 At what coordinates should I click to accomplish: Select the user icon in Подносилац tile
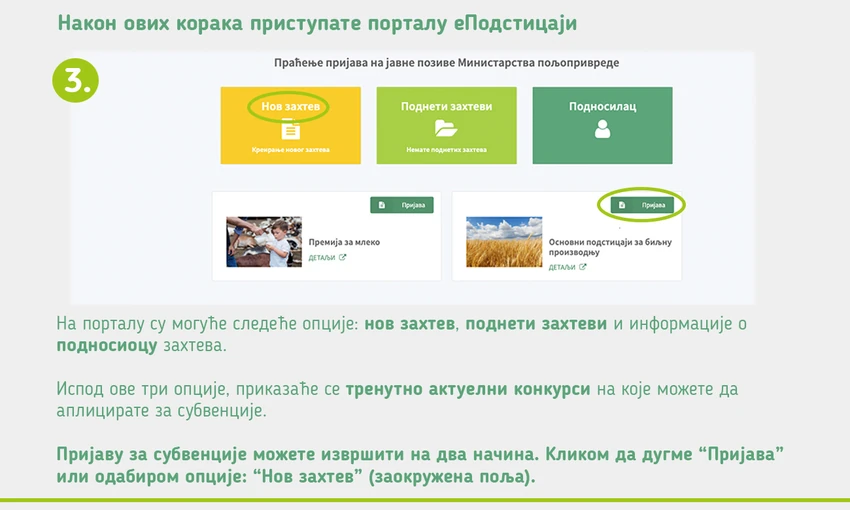[602, 129]
